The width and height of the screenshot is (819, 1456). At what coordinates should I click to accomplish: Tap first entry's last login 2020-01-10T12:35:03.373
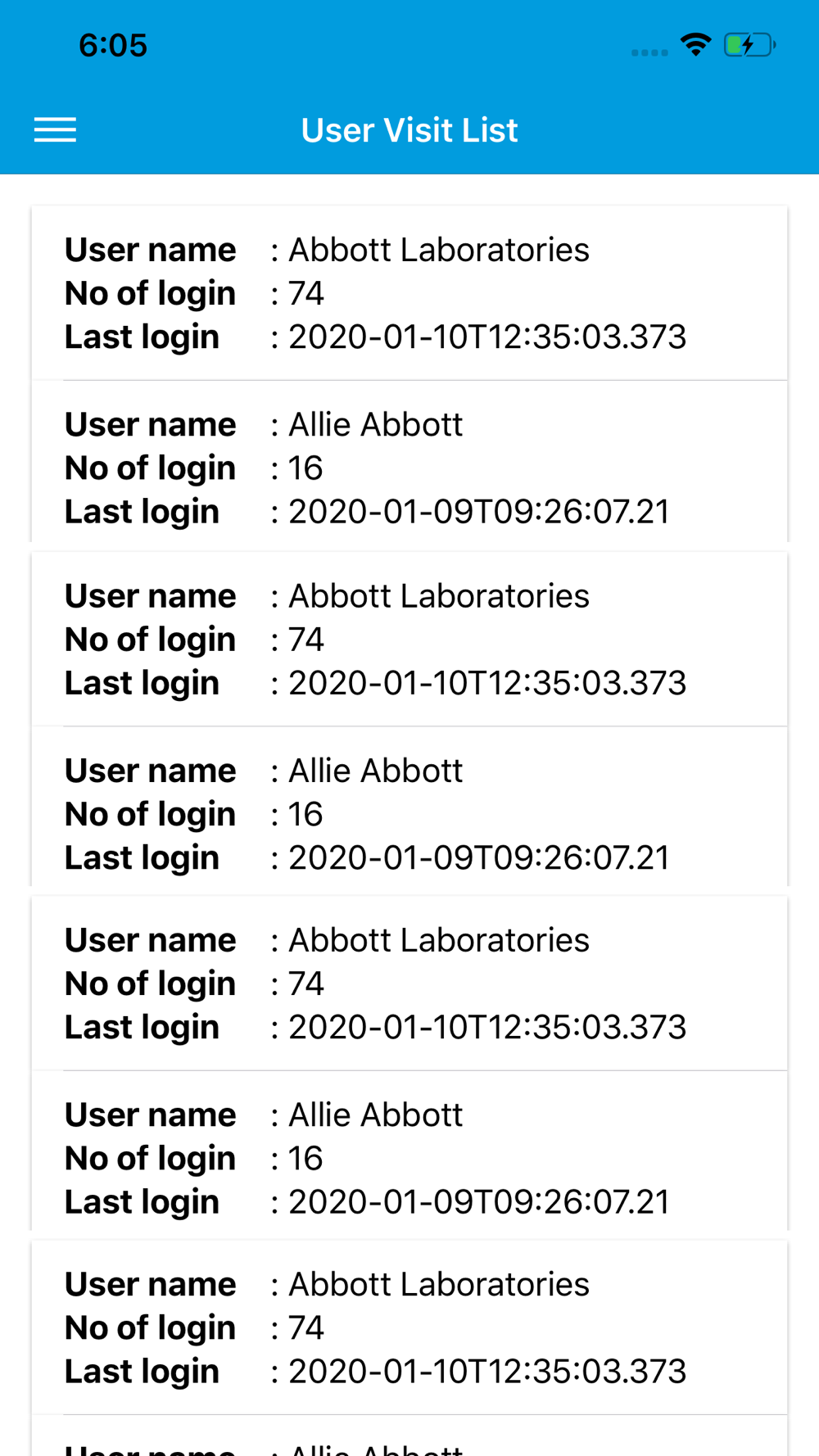[487, 337]
